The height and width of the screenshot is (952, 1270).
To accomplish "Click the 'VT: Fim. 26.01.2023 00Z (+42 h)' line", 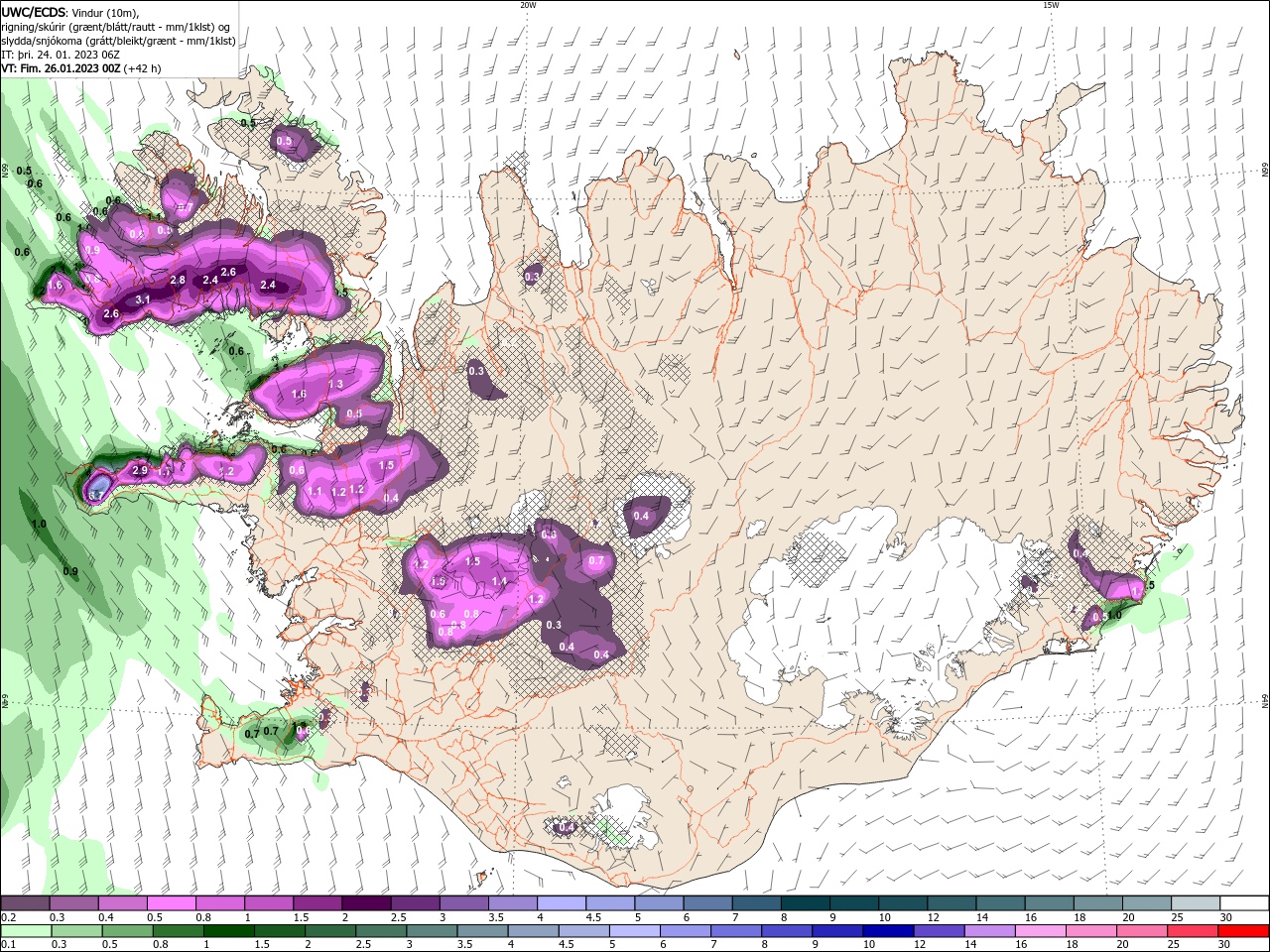I will click(x=81, y=68).
